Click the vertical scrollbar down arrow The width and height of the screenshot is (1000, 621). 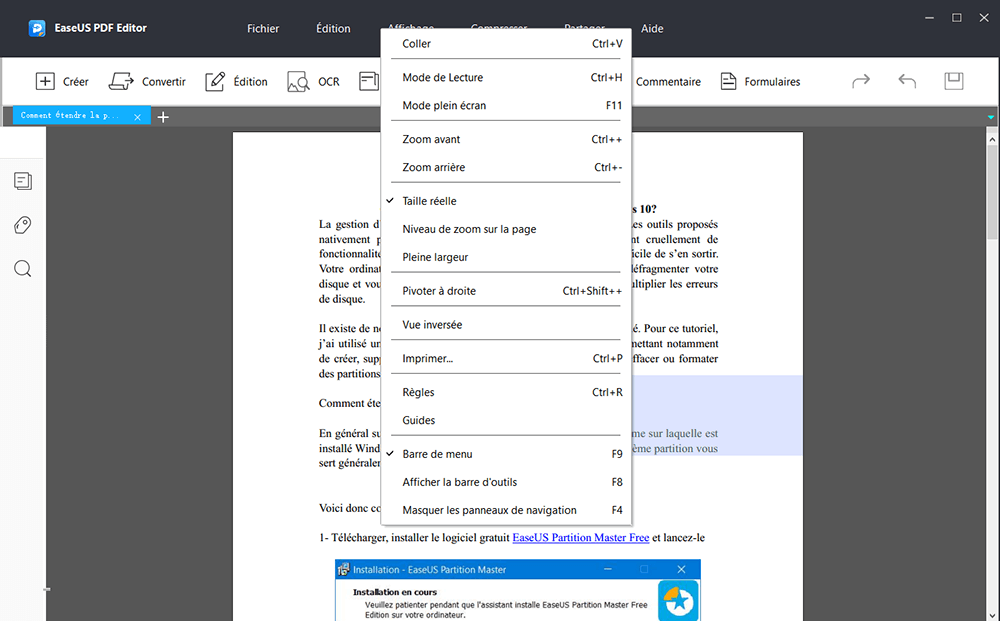click(x=992, y=615)
